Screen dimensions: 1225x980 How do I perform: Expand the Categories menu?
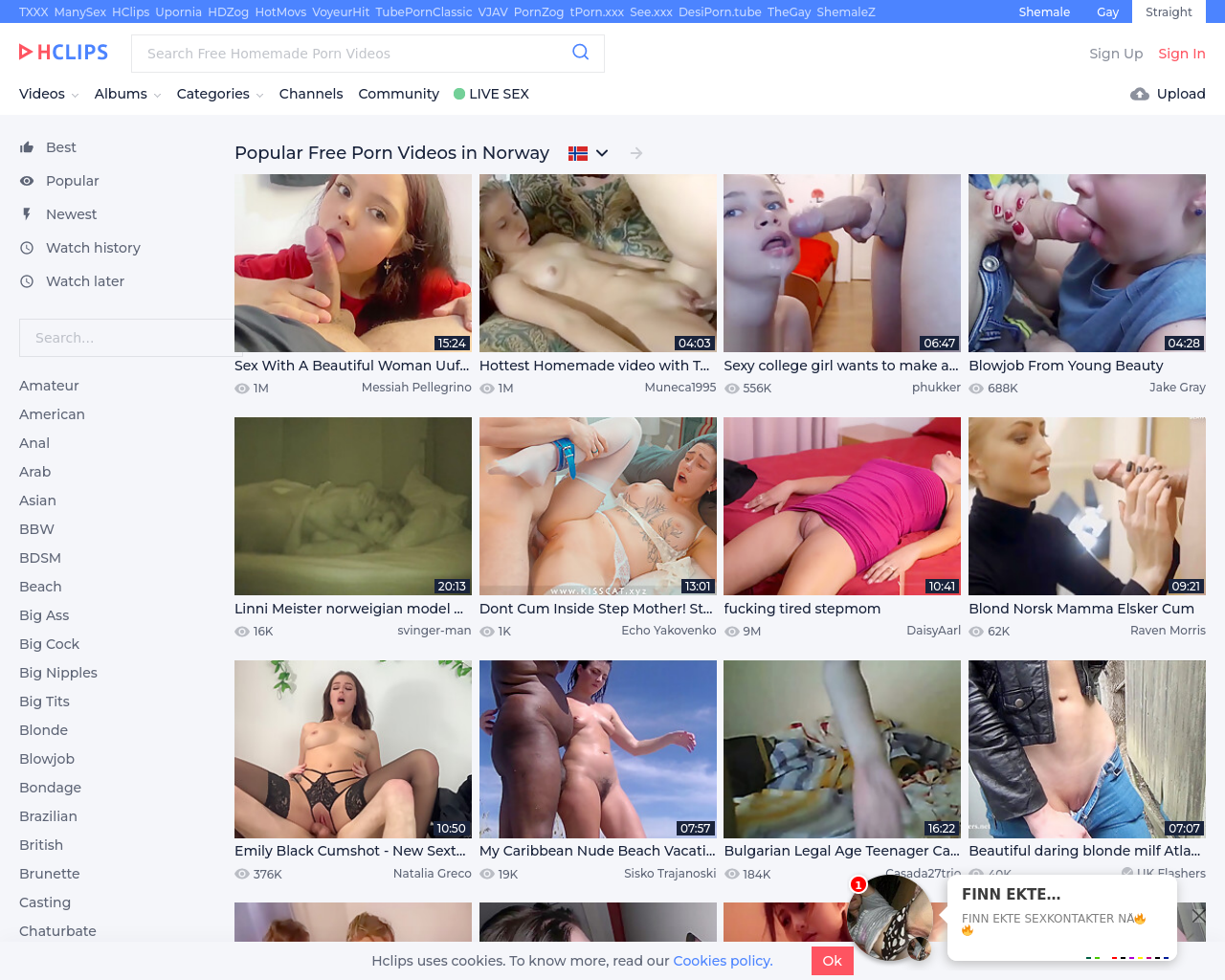tap(220, 94)
